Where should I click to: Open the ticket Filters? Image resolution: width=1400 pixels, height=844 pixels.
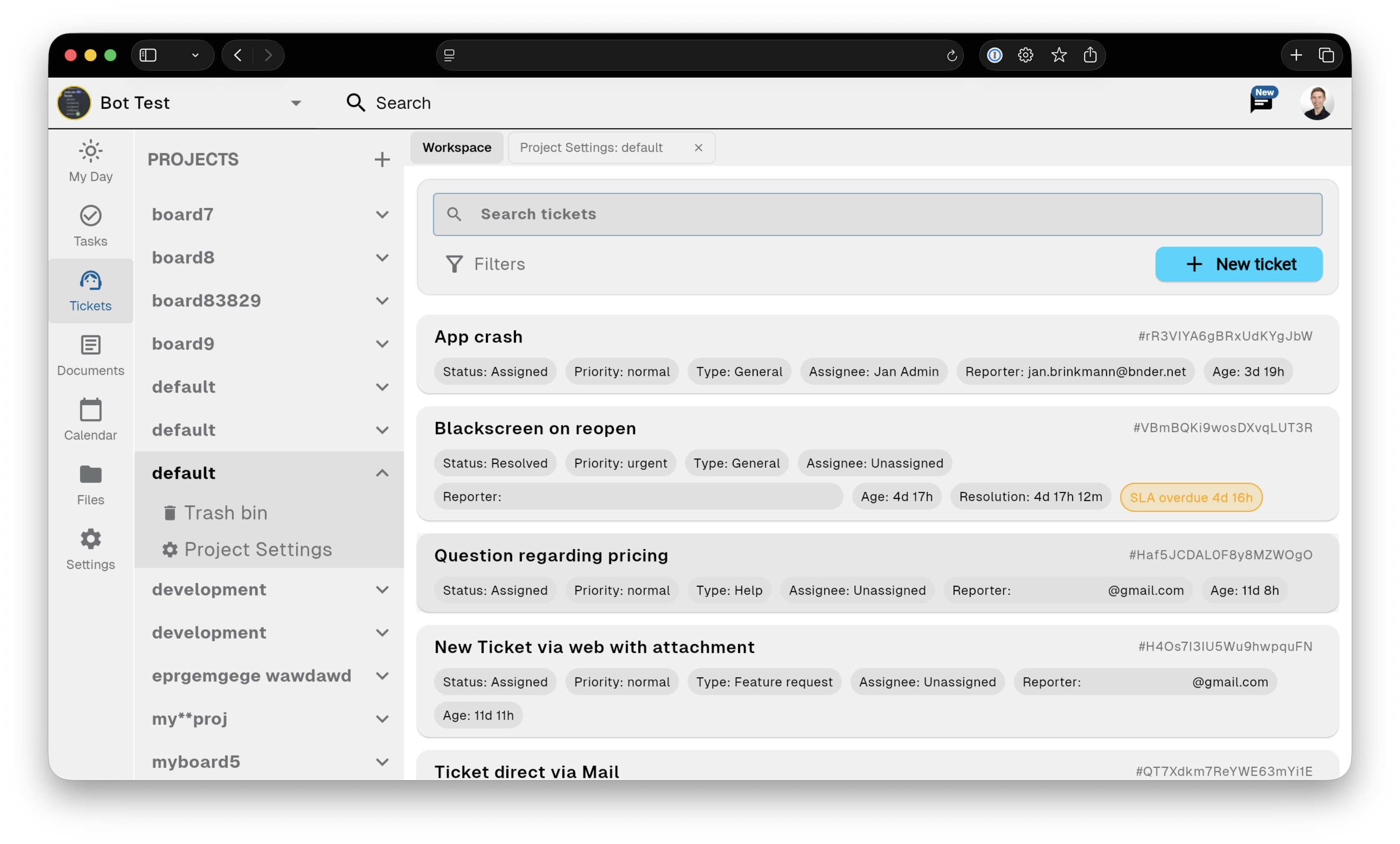click(x=486, y=264)
